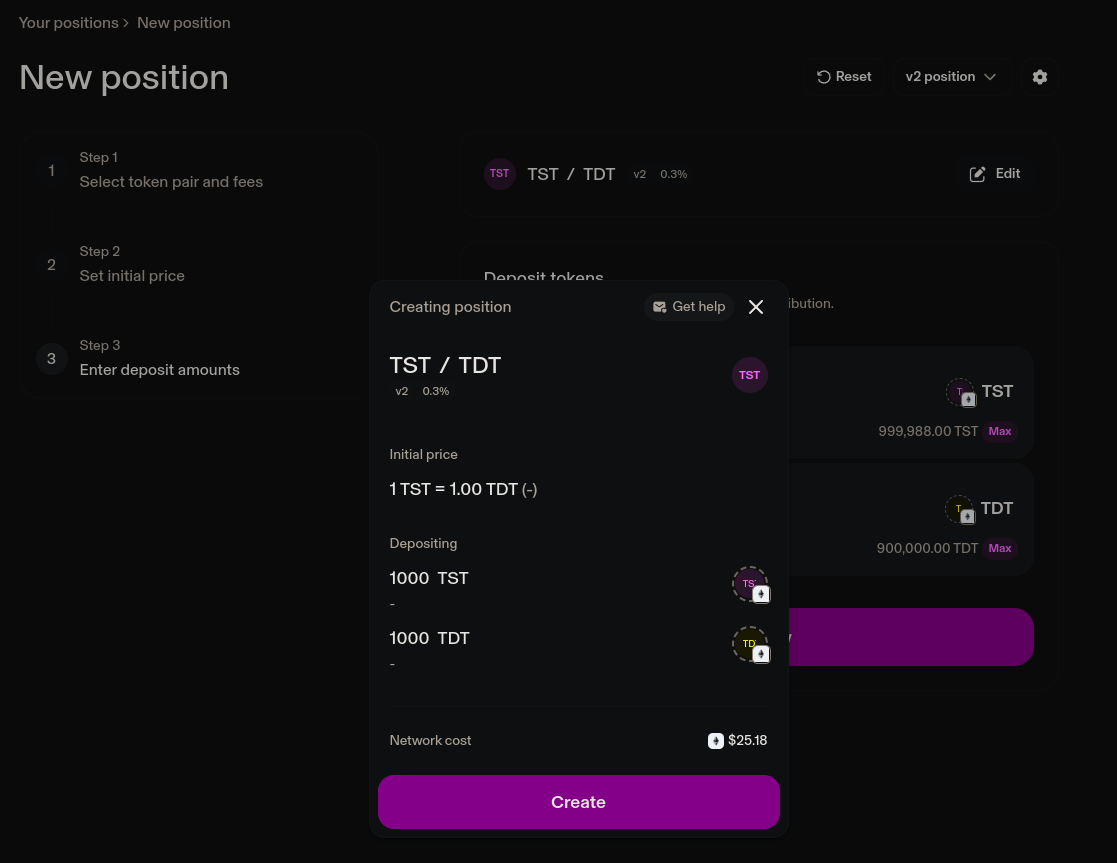Open settings gear icon
This screenshot has height=863, width=1117.
(x=1039, y=76)
